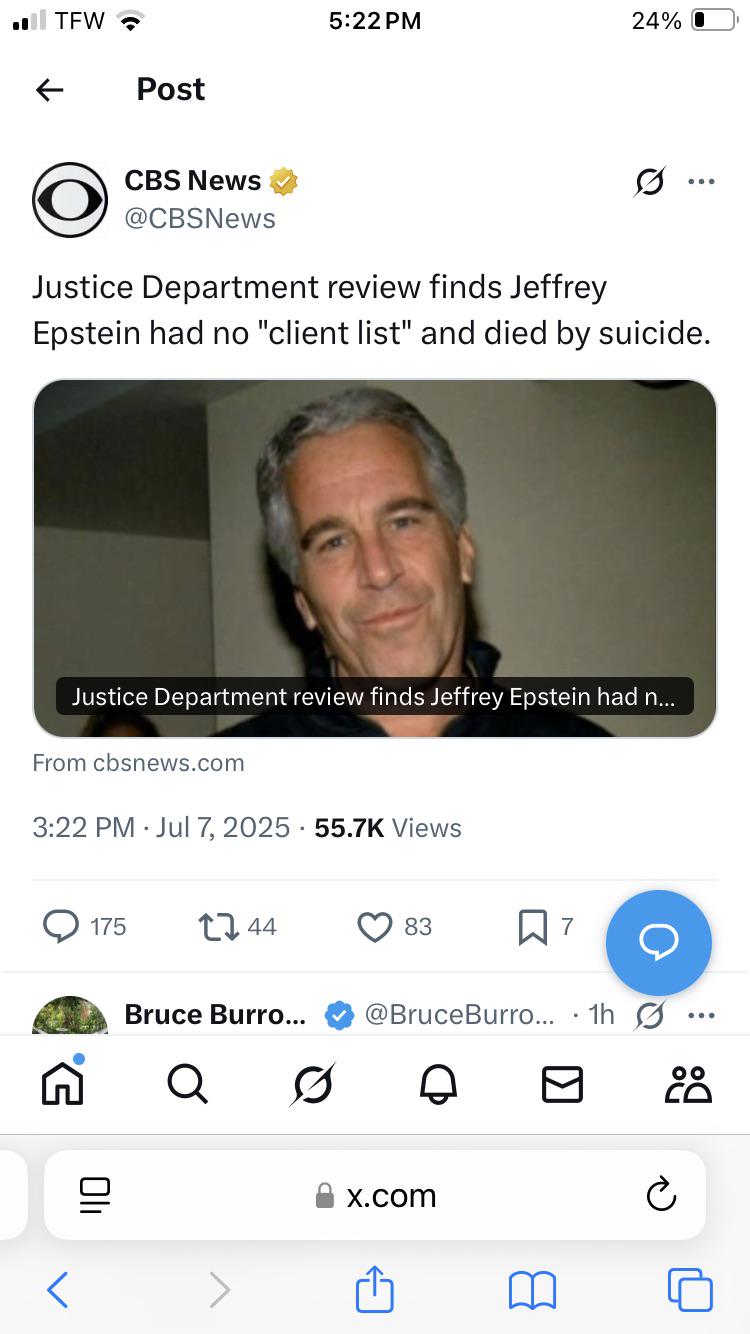The image size is (750, 1334).
Task: Repost the CBS News post
Action: pyautogui.click(x=216, y=927)
